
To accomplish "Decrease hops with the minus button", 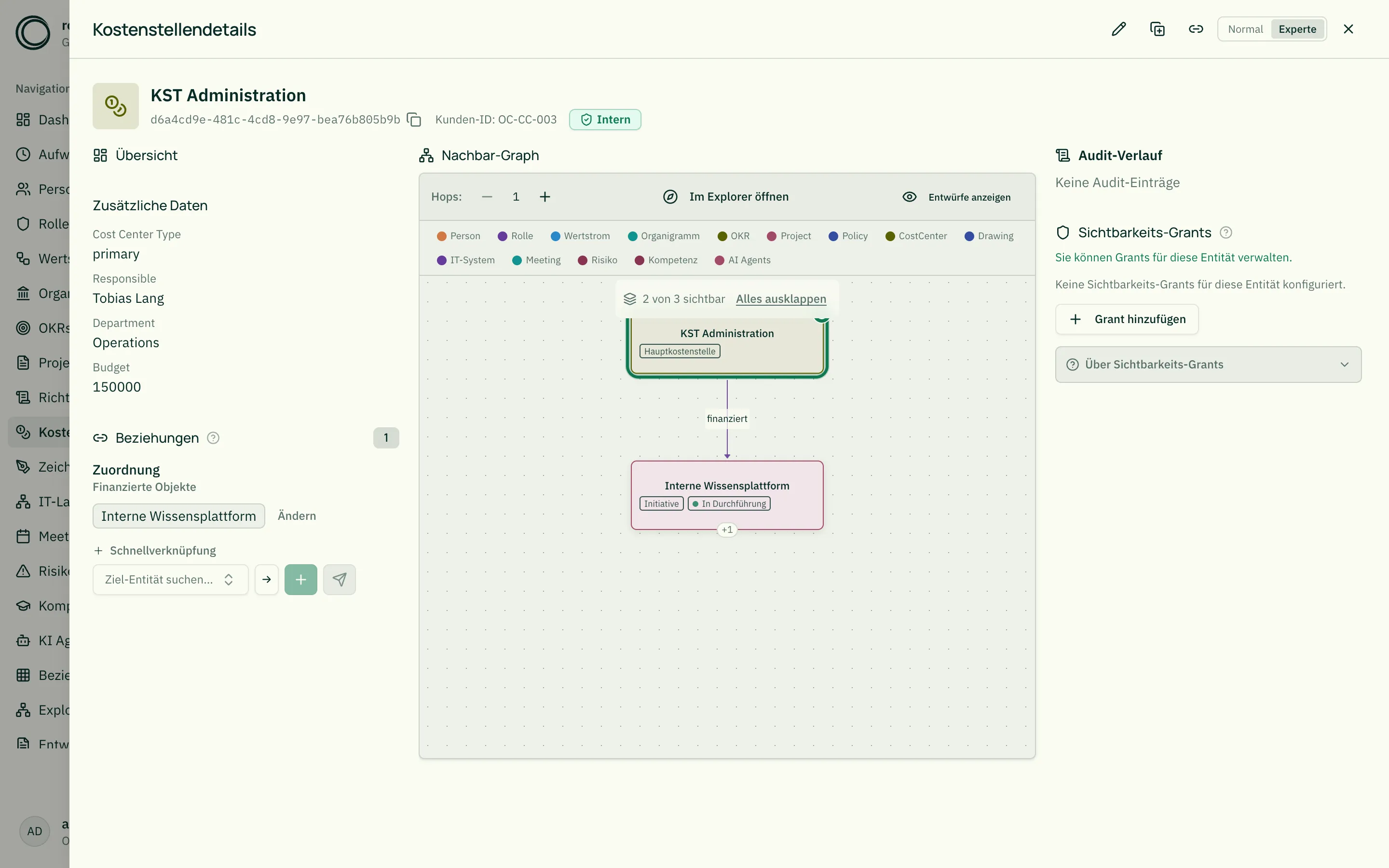I will point(487,197).
